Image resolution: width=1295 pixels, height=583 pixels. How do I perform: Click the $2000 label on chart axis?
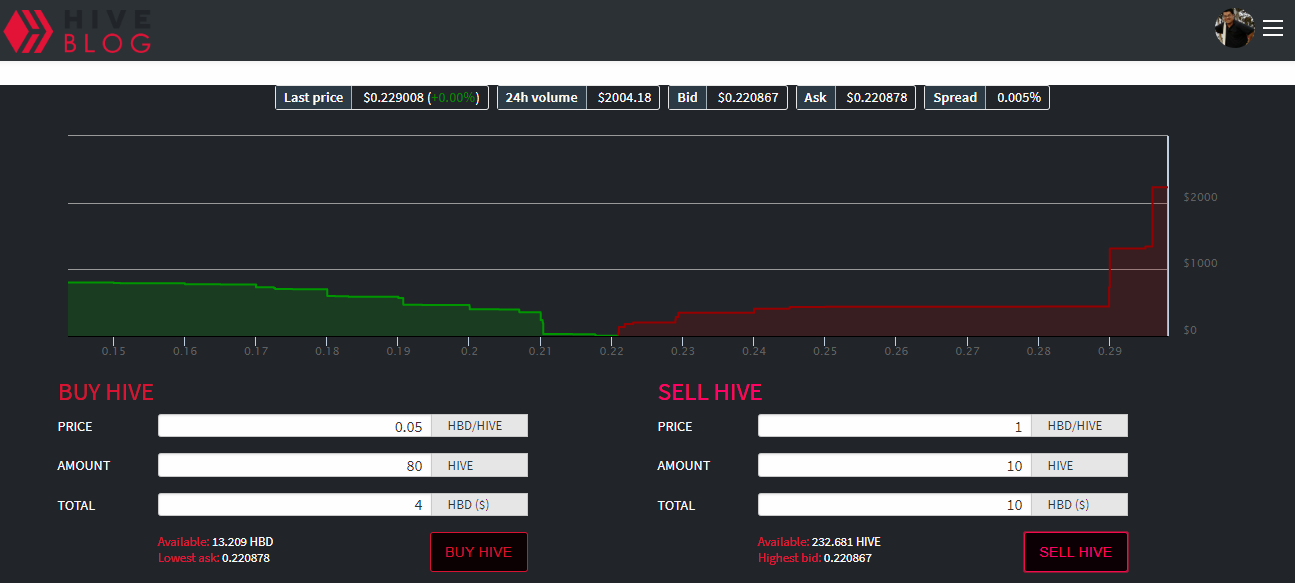point(1200,198)
